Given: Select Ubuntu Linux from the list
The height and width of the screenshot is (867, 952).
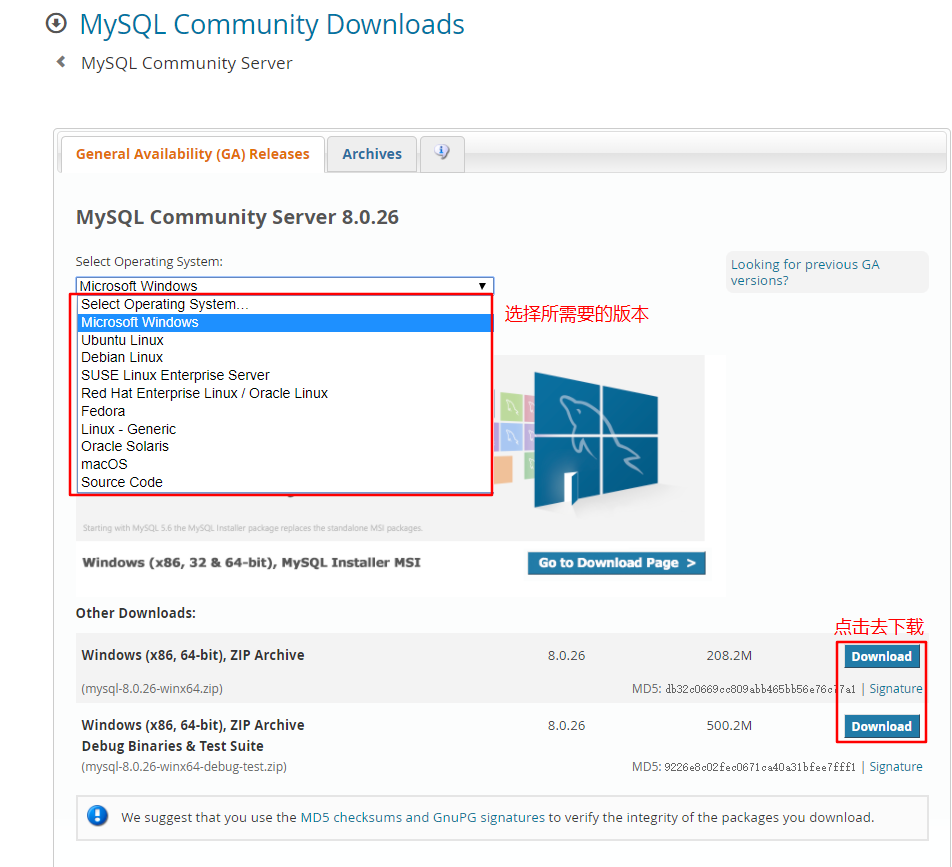Looking at the screenshot, I should click(x=285, y=340).
